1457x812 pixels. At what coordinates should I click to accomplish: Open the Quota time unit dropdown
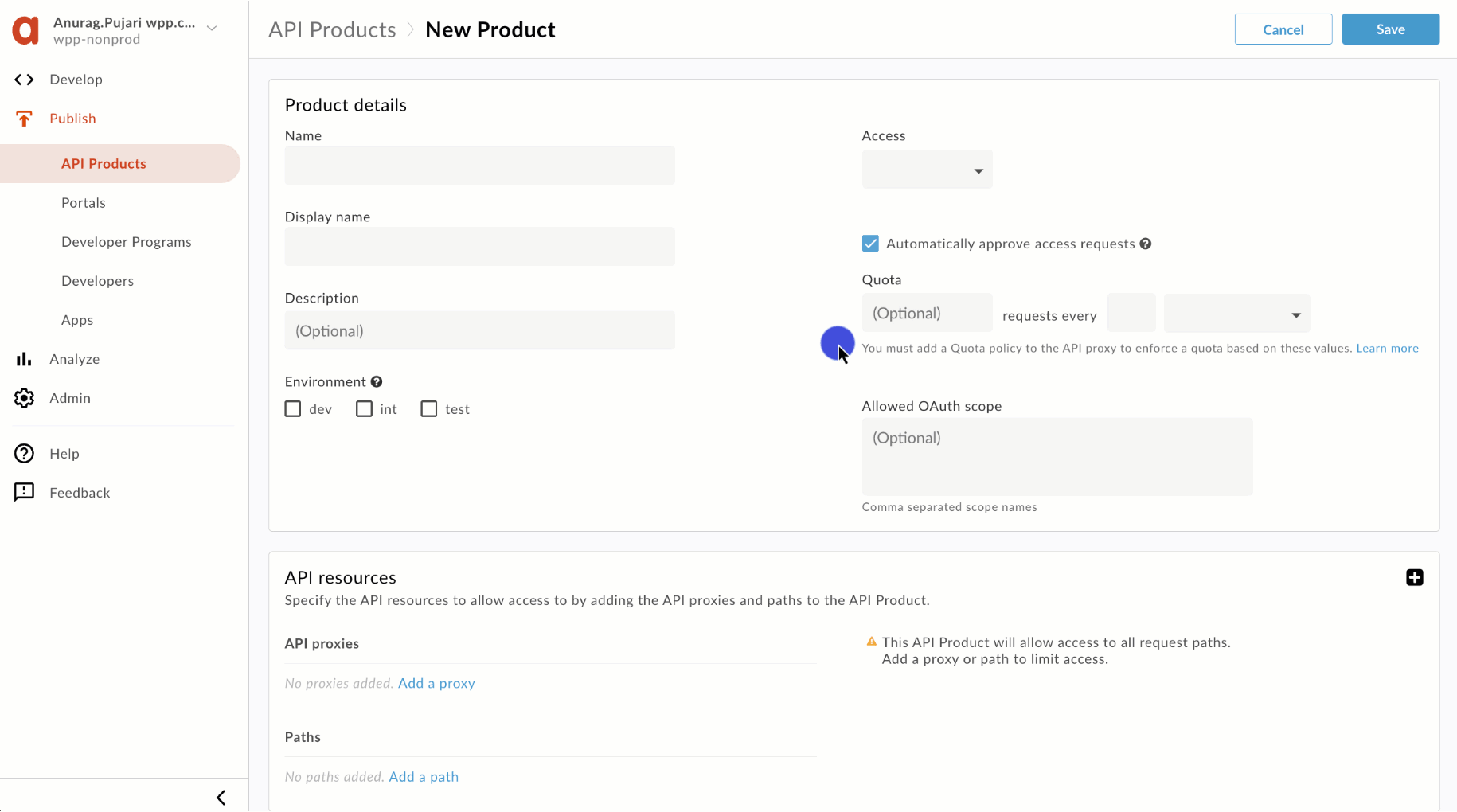click(1236, 314)
